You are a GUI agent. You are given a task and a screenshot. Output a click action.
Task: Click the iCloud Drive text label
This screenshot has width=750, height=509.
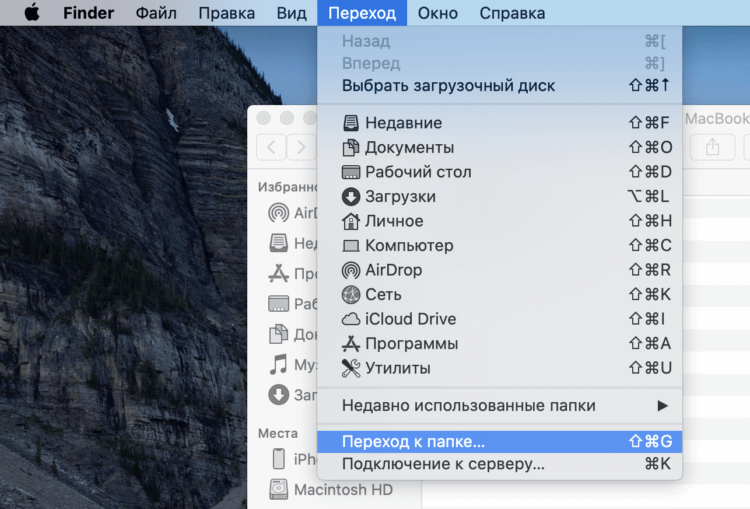click(x=410, y=319)
